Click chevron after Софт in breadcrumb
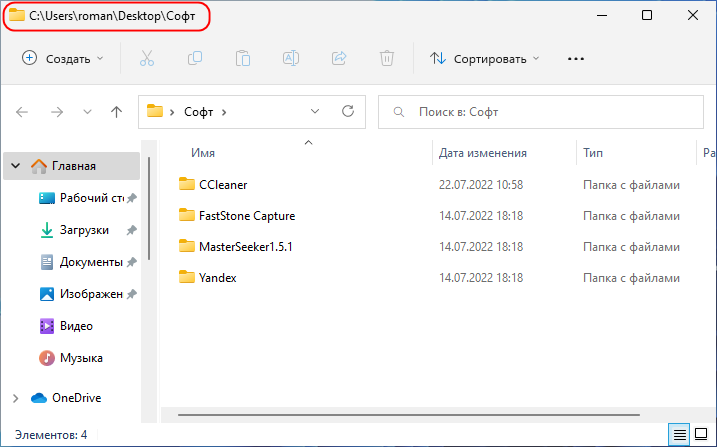The image size is (717, 447). pyautogui.click(x=224, y=112)
